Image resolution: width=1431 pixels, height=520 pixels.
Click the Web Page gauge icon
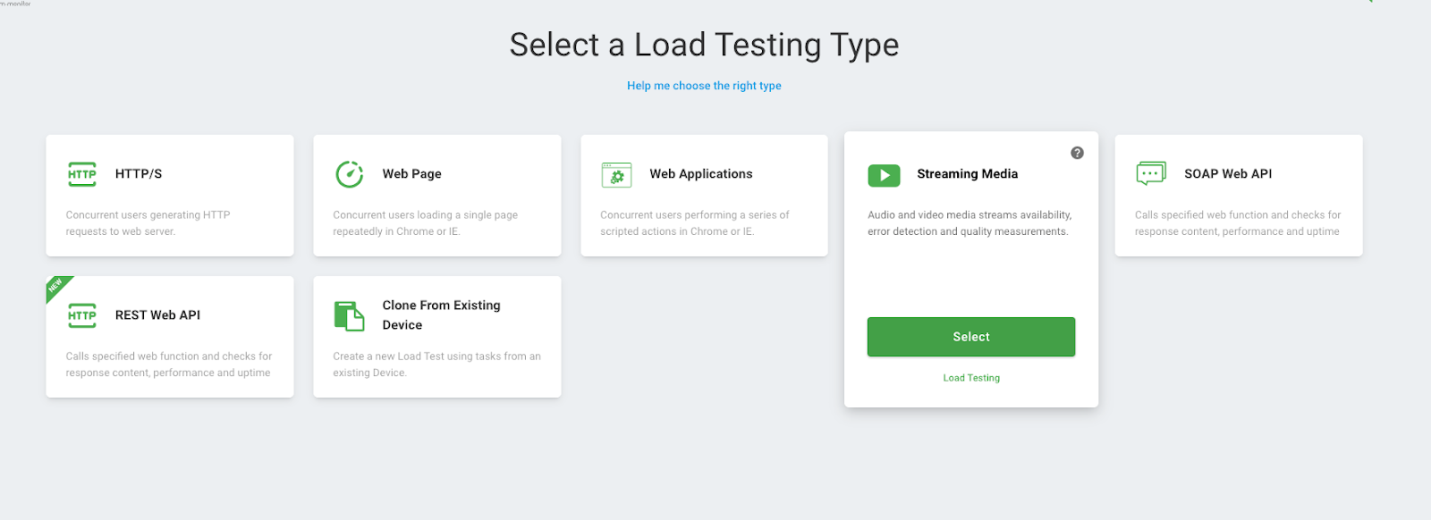coord(349,174)
